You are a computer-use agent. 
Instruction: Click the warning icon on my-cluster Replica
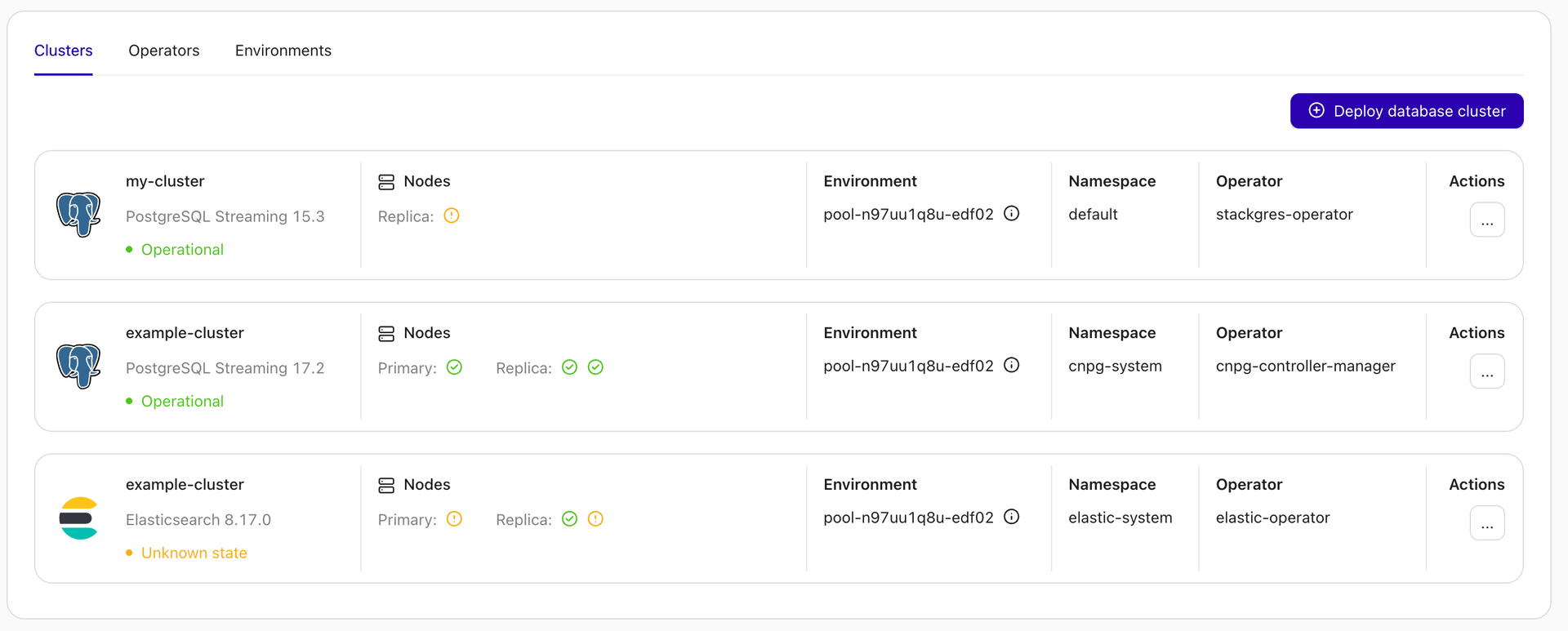coord(452,216)
